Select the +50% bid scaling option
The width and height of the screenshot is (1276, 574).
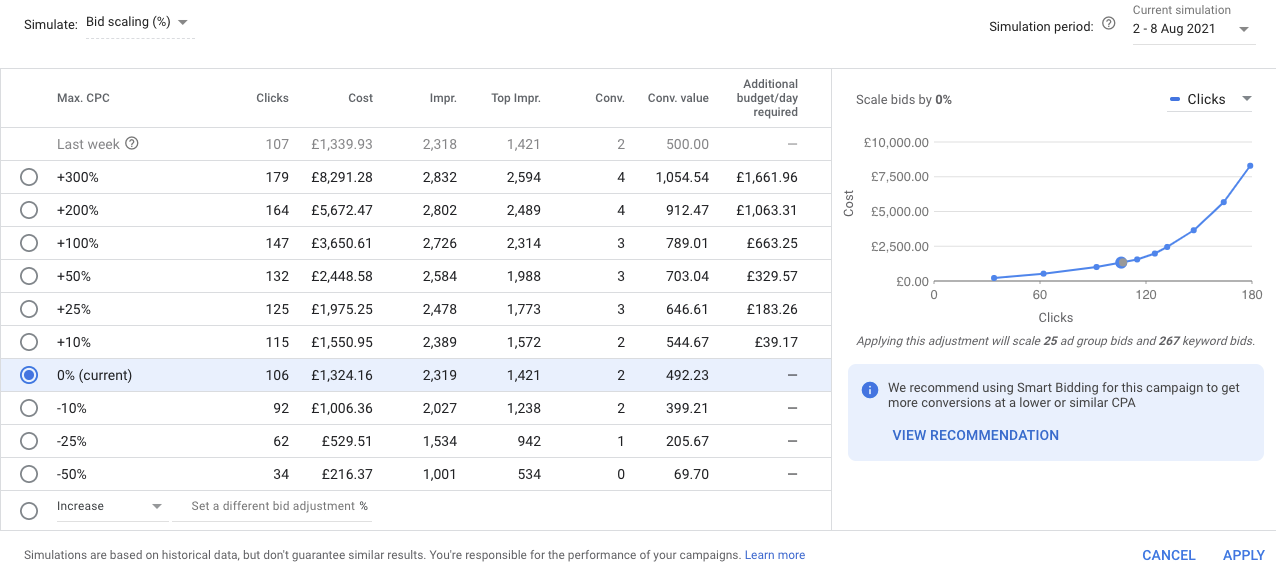click(x=29, y=276)
